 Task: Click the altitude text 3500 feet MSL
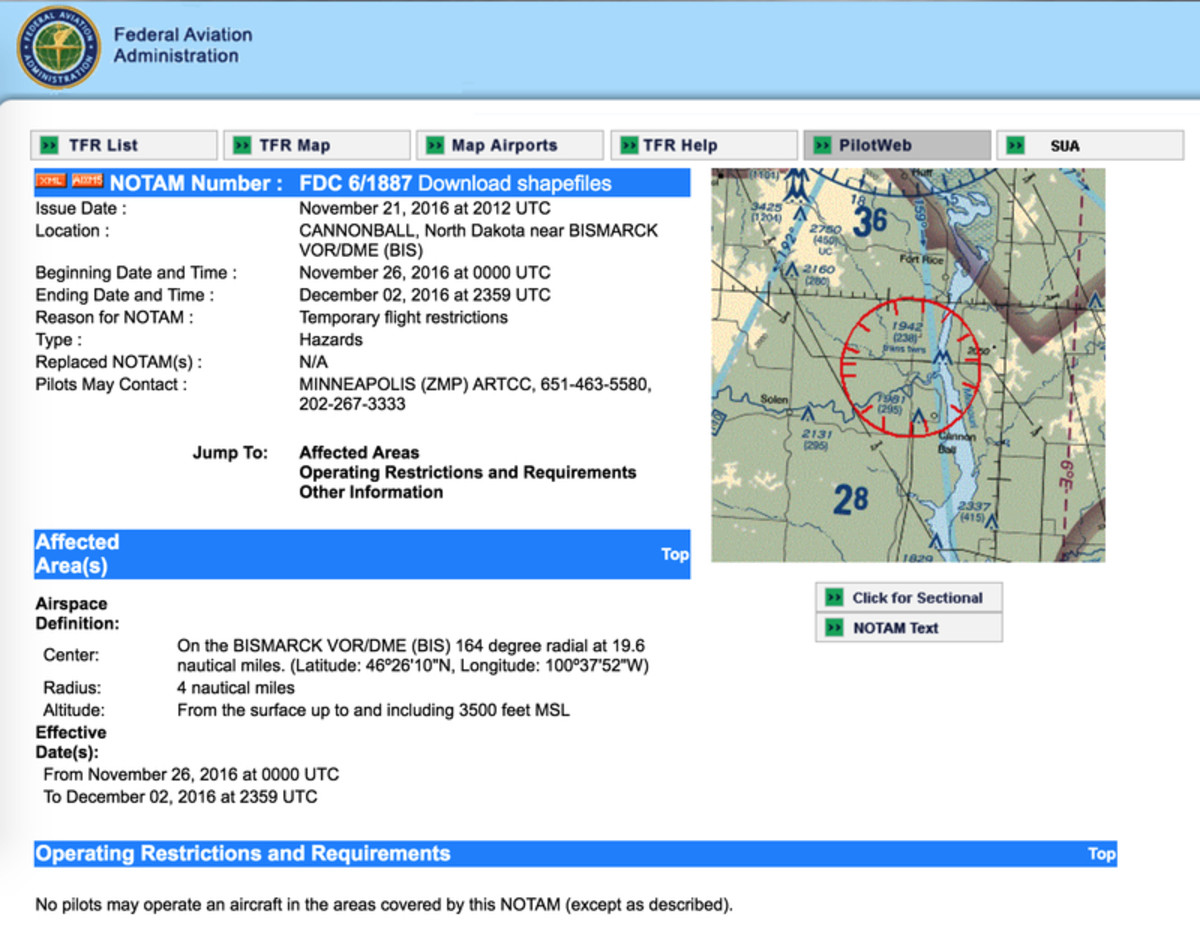pyautogui.click(x=514, y=711)
